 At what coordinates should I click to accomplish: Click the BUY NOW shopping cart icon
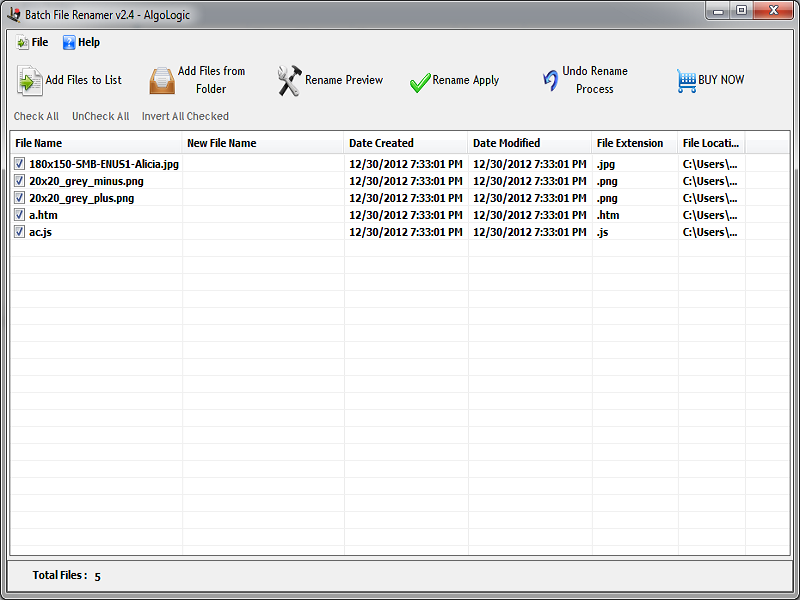tap(686, 81)
